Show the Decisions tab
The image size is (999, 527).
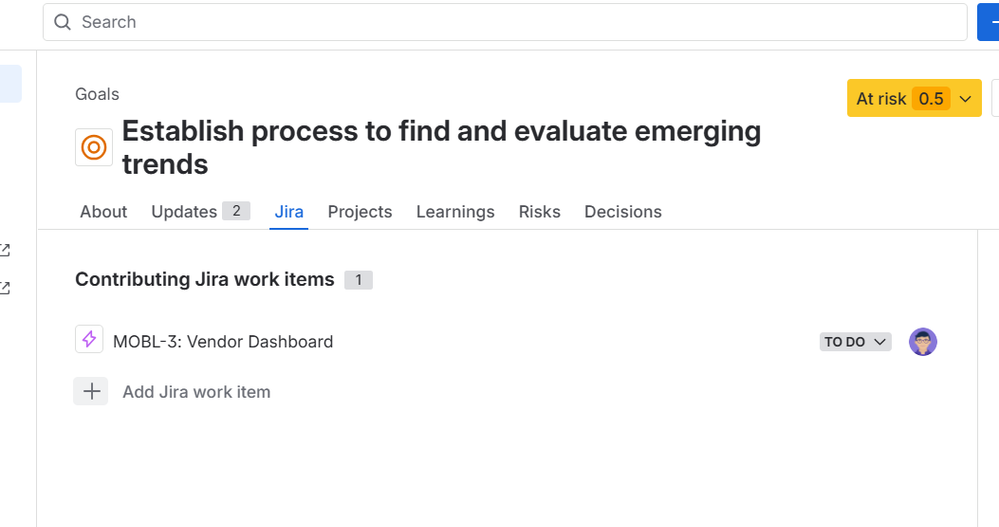[x=623, y=212]
